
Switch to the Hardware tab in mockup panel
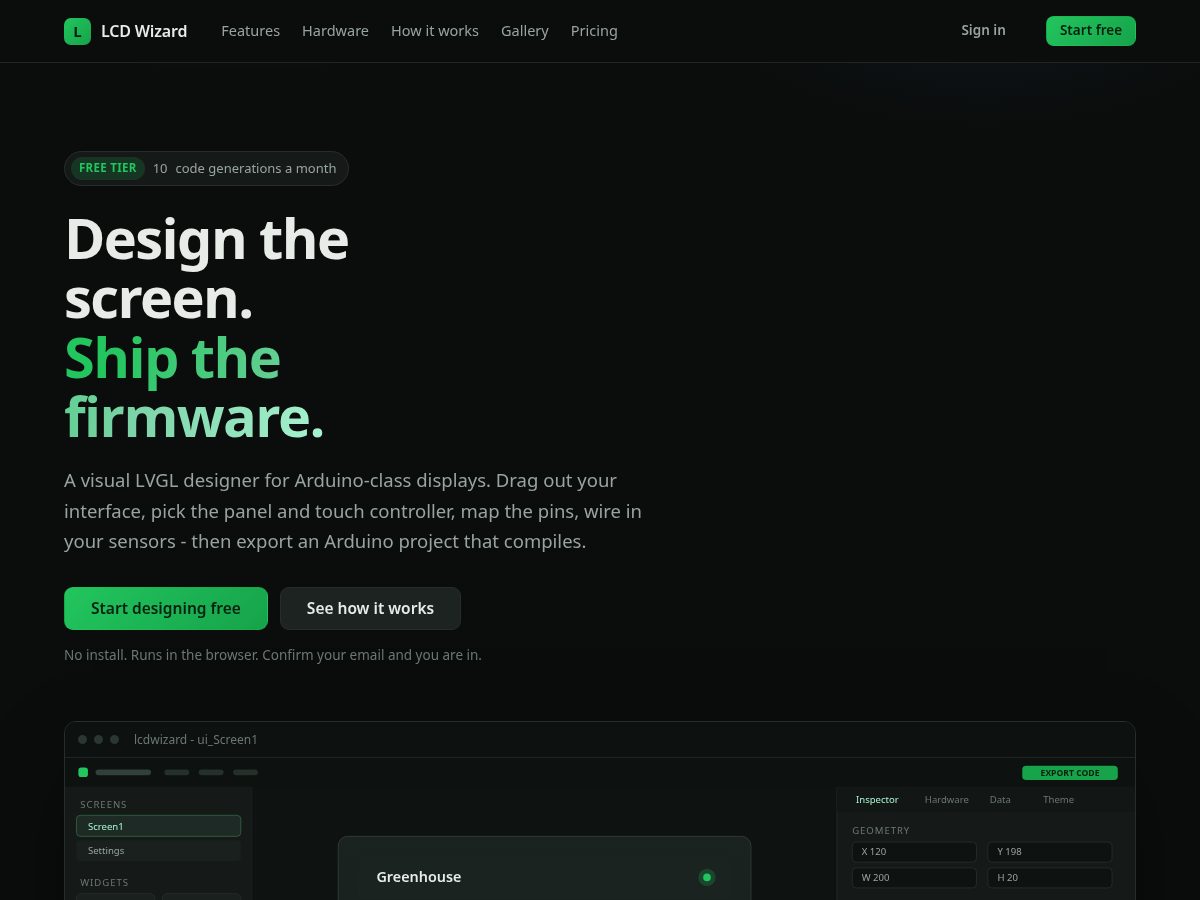tap(946, 800)
